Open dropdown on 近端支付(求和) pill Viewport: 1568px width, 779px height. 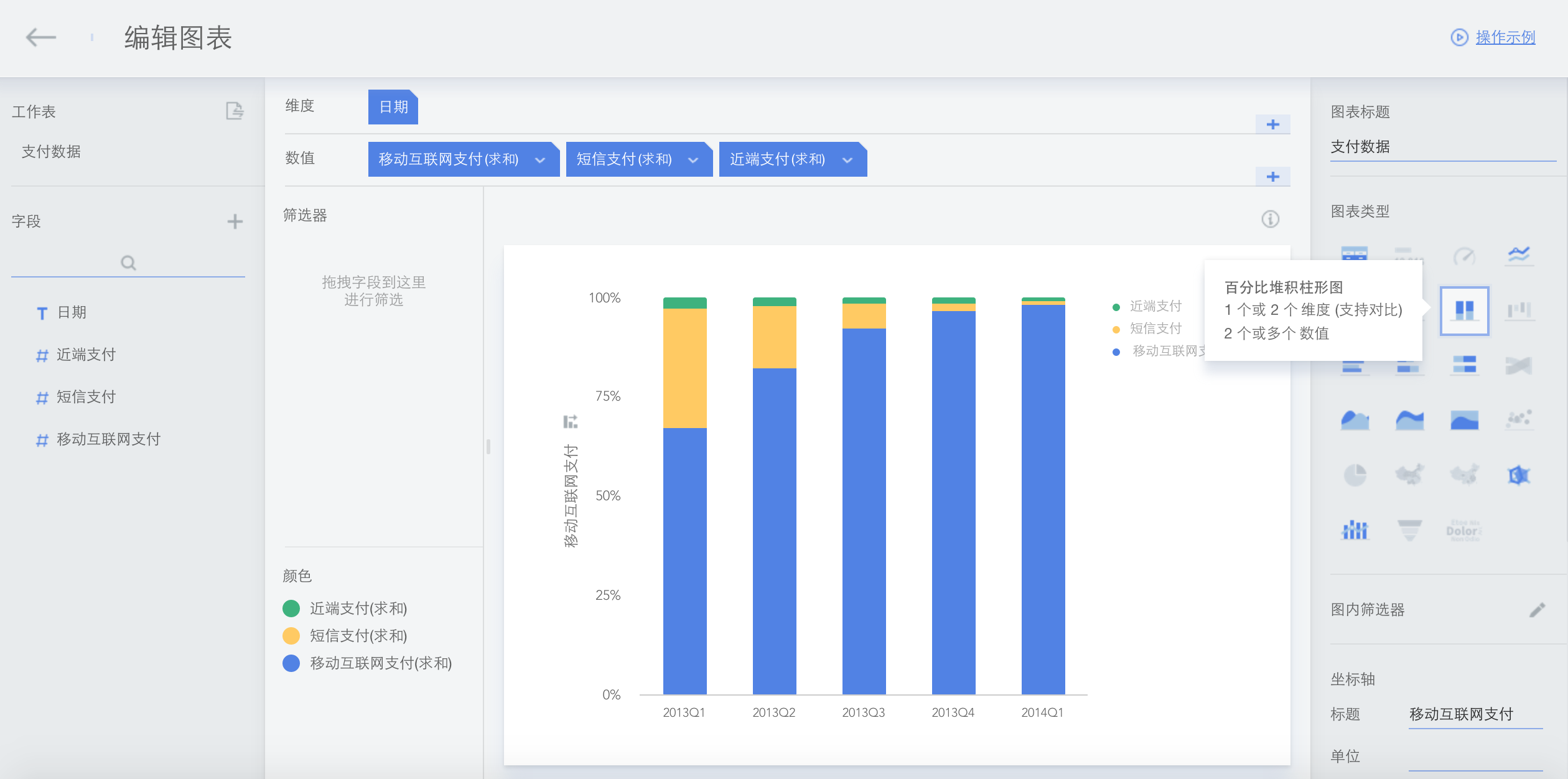847,160
